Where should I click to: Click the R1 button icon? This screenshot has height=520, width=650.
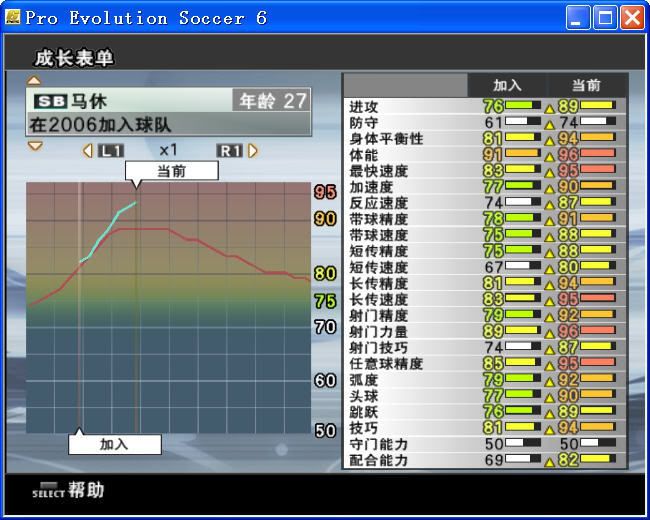point(230,150)
